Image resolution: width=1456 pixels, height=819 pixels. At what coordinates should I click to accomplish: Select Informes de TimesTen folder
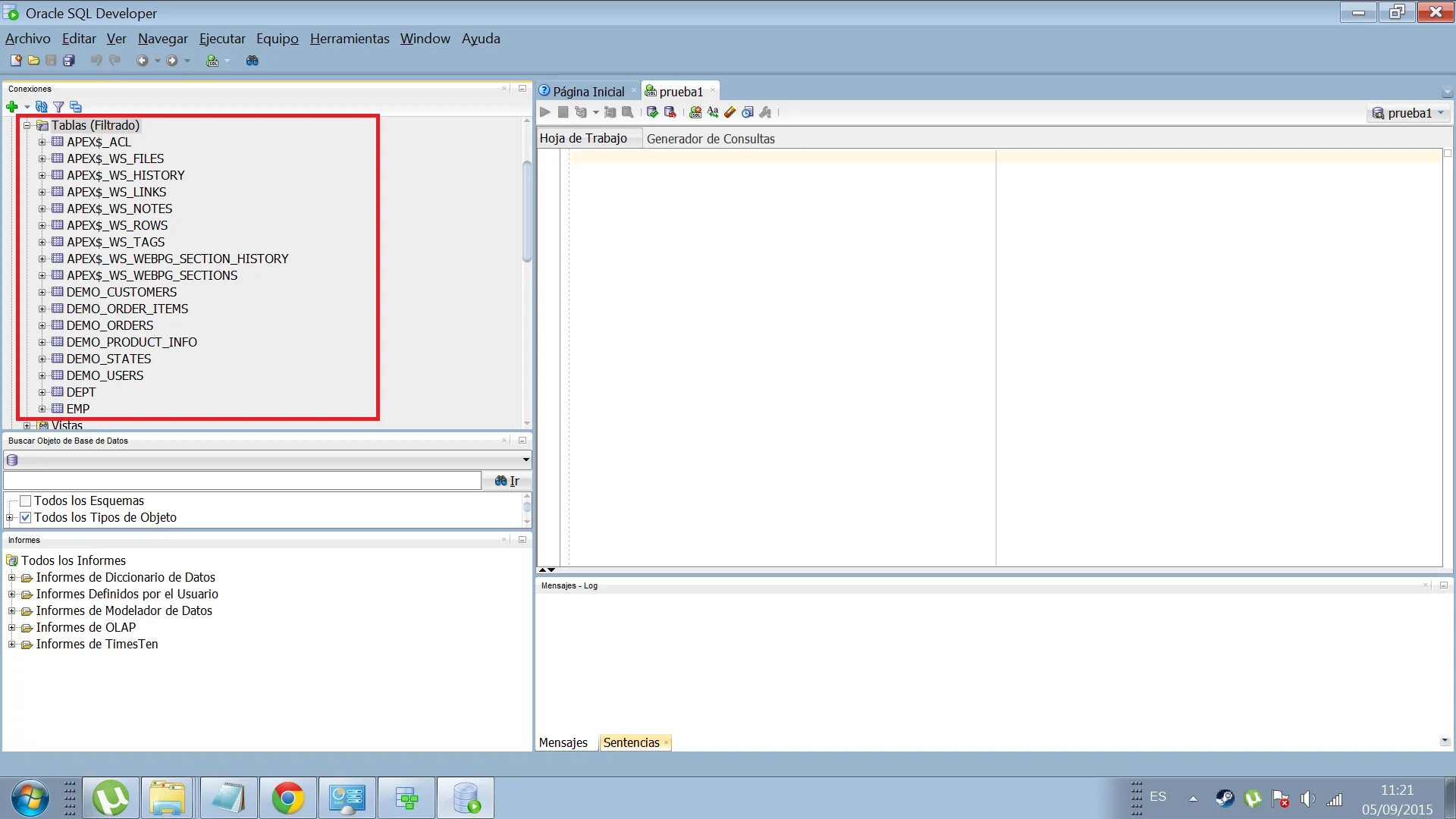click(x=97, y=644)
